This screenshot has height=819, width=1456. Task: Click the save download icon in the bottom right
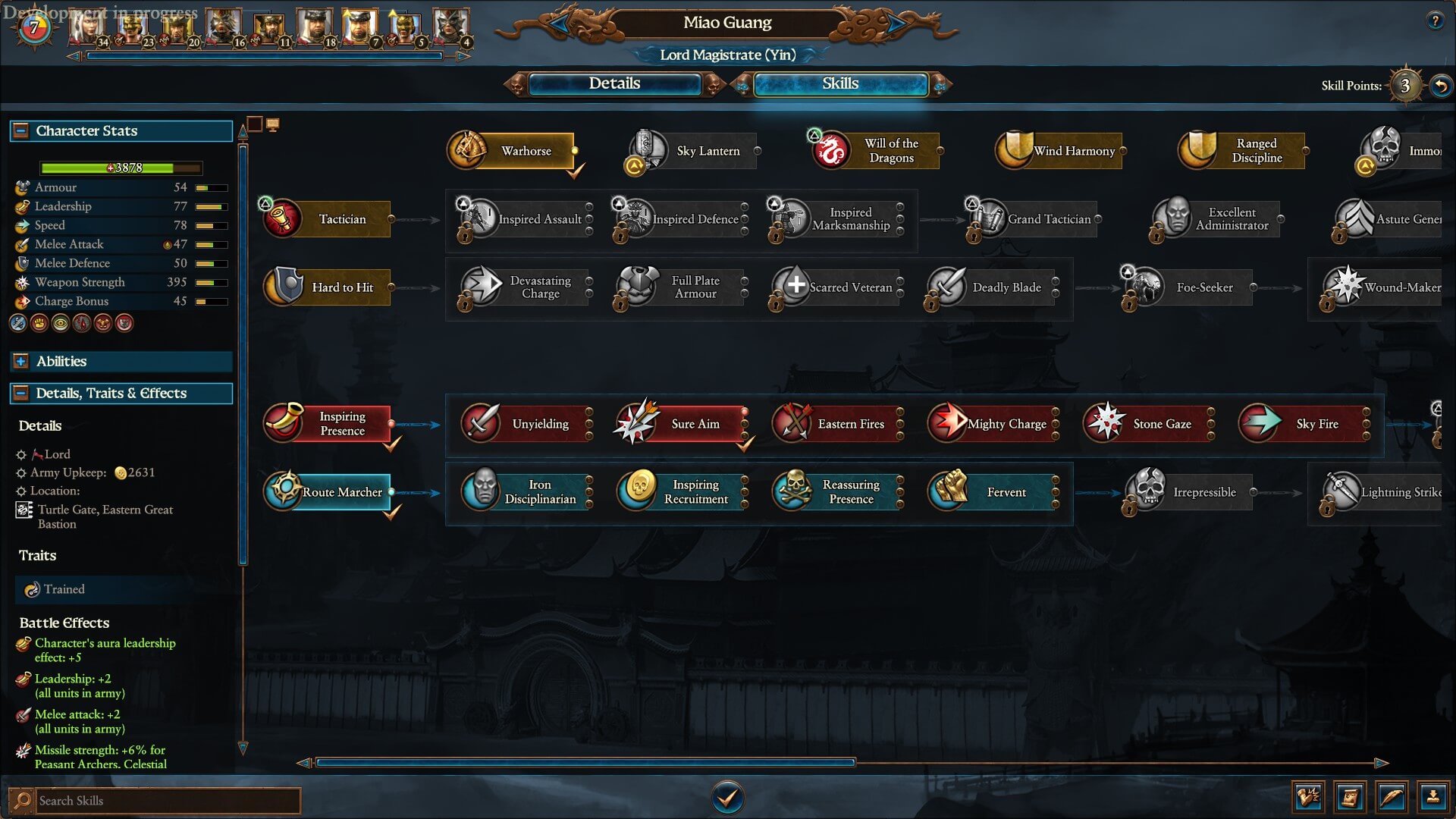1432,797
